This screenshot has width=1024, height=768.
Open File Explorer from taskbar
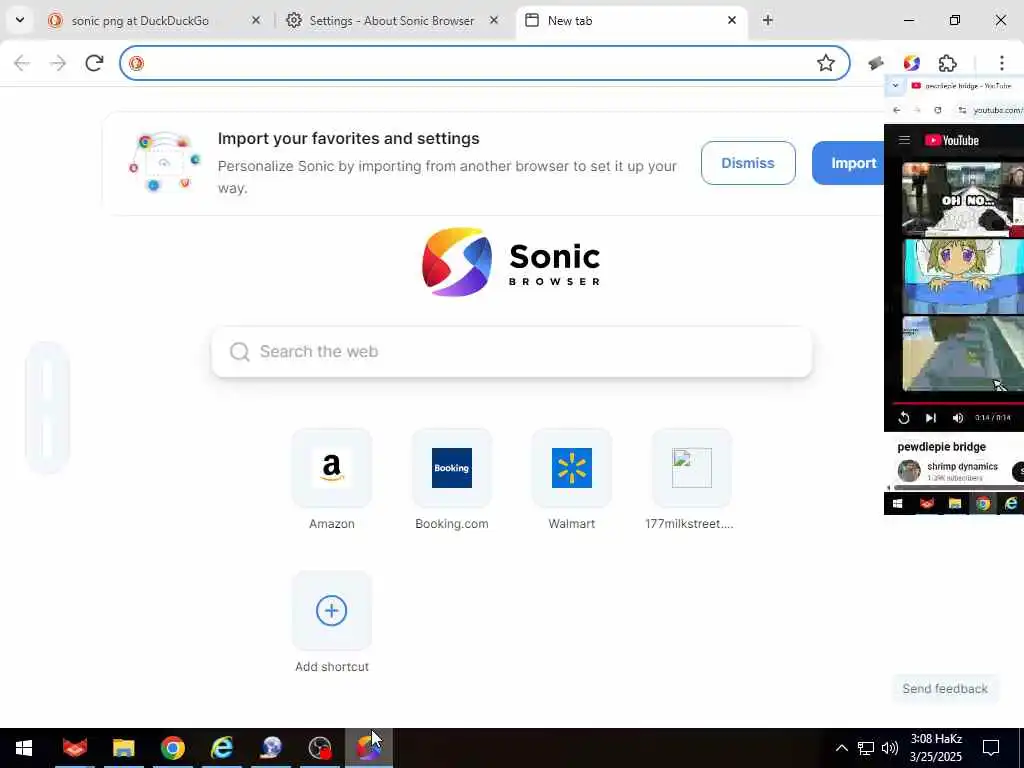pyautogui.click(x=123, y=748)
